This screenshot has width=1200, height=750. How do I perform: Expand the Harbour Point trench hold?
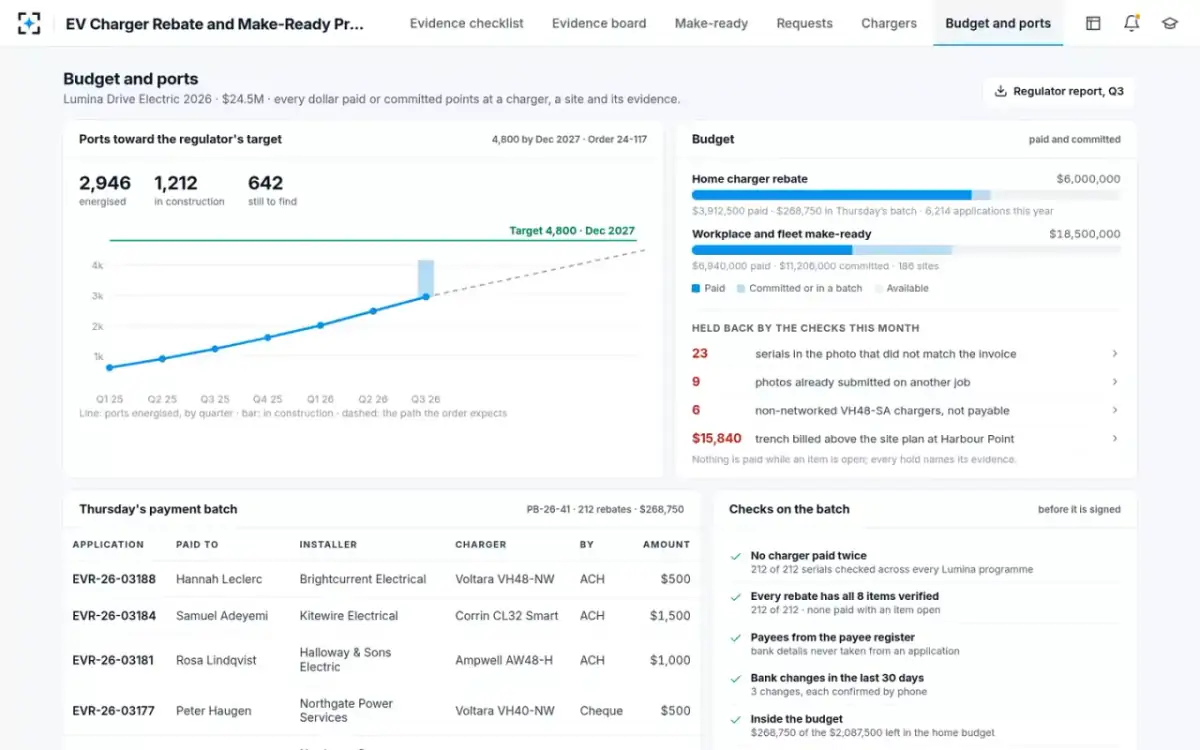[1115, 438]
